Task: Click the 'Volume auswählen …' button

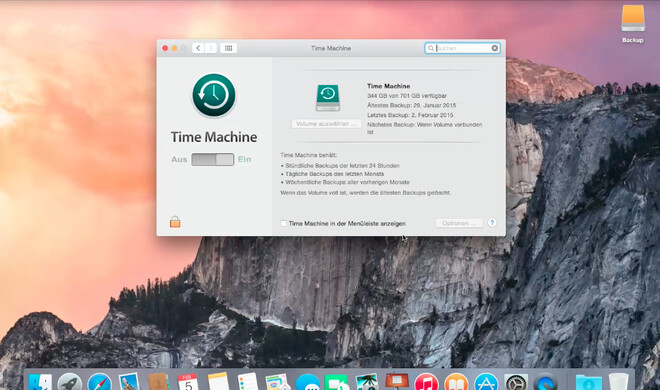Action: tap(326, 124)
